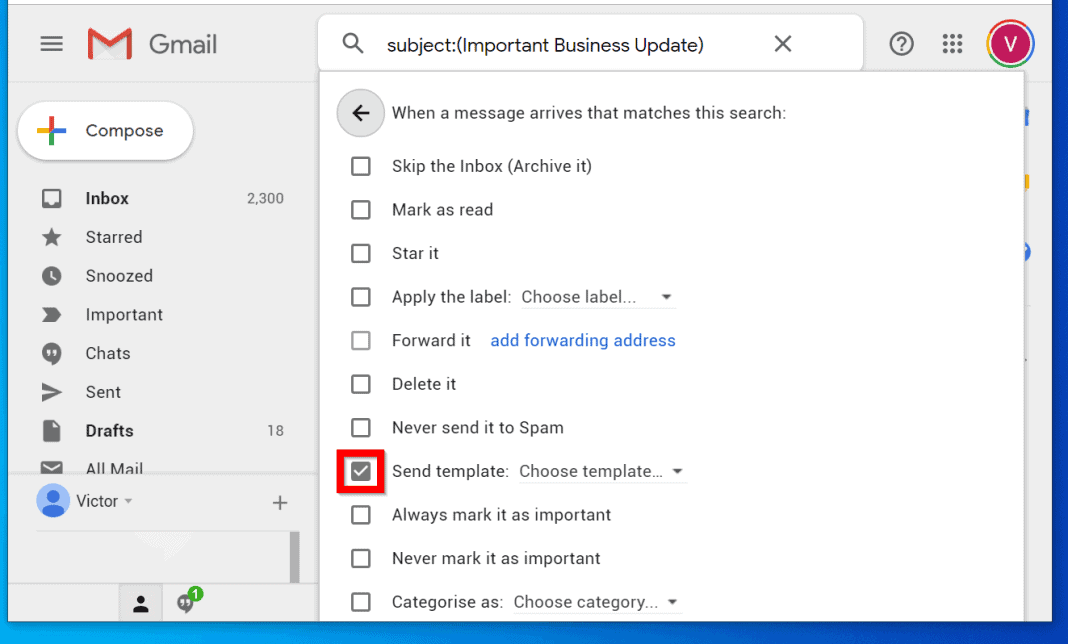Open the search magnifier icon
Viewport: 1068px width, 644px height.
[353, 43]
